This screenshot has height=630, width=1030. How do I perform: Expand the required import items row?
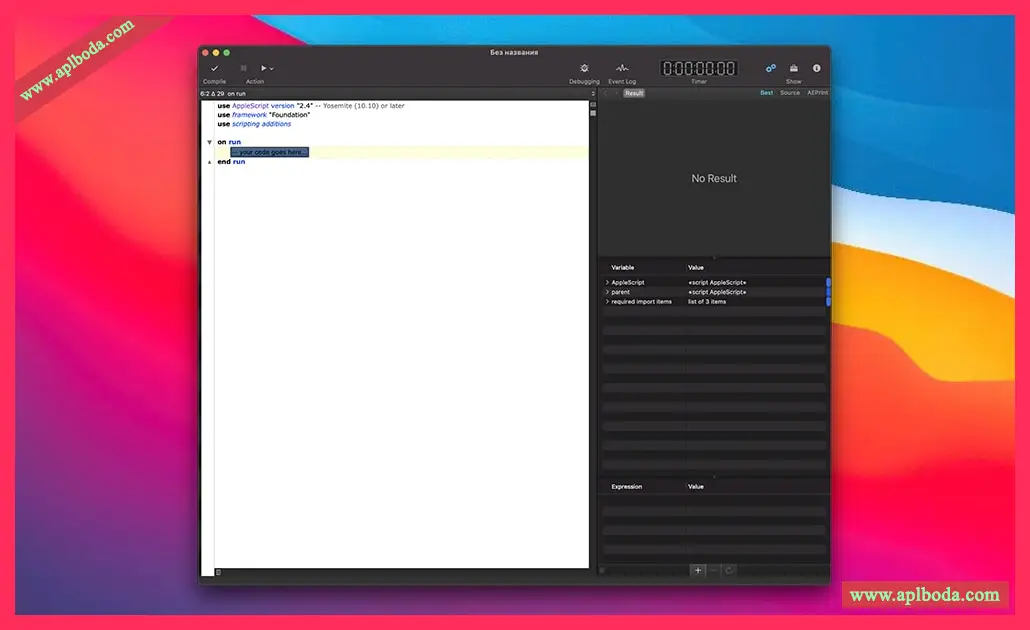pyautogui.click(x=607, y=302)
